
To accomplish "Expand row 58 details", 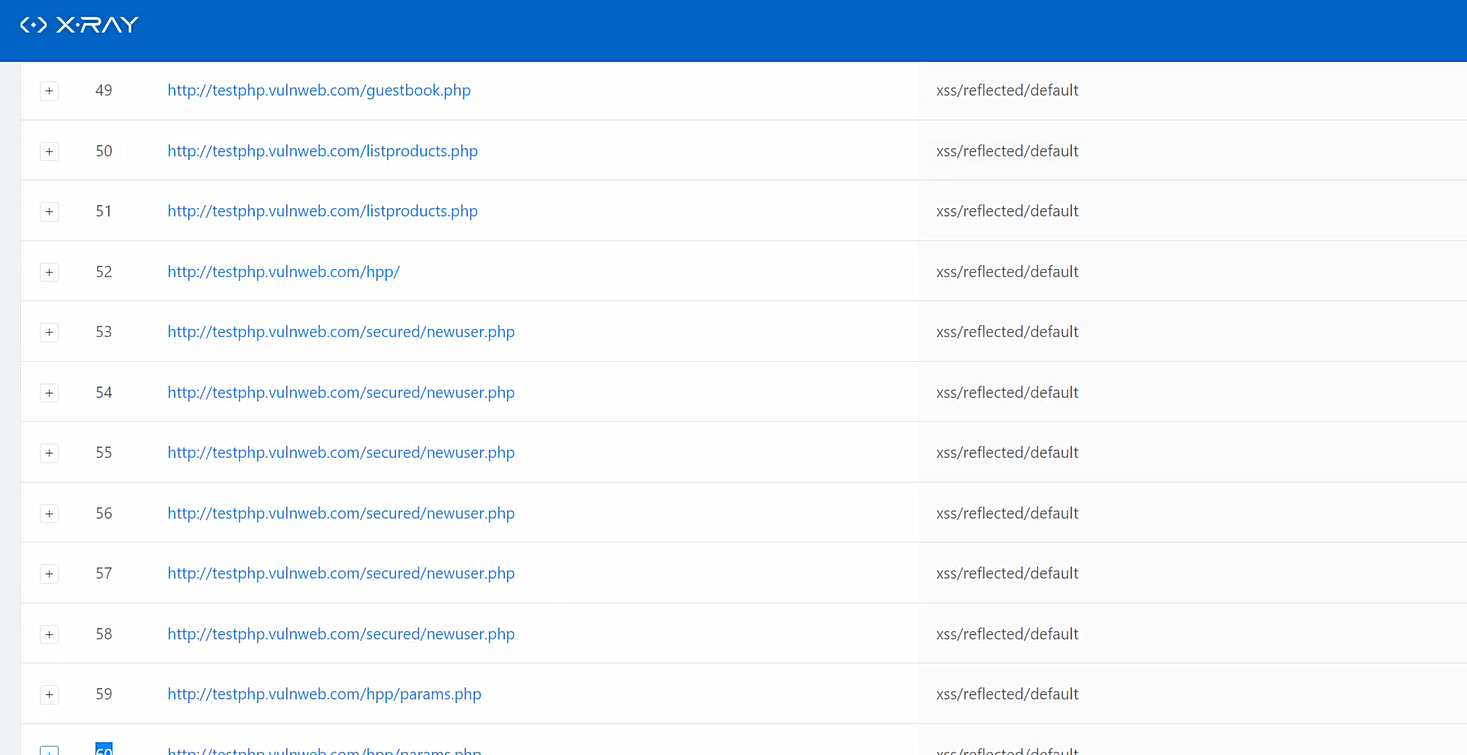I will 49,634.
